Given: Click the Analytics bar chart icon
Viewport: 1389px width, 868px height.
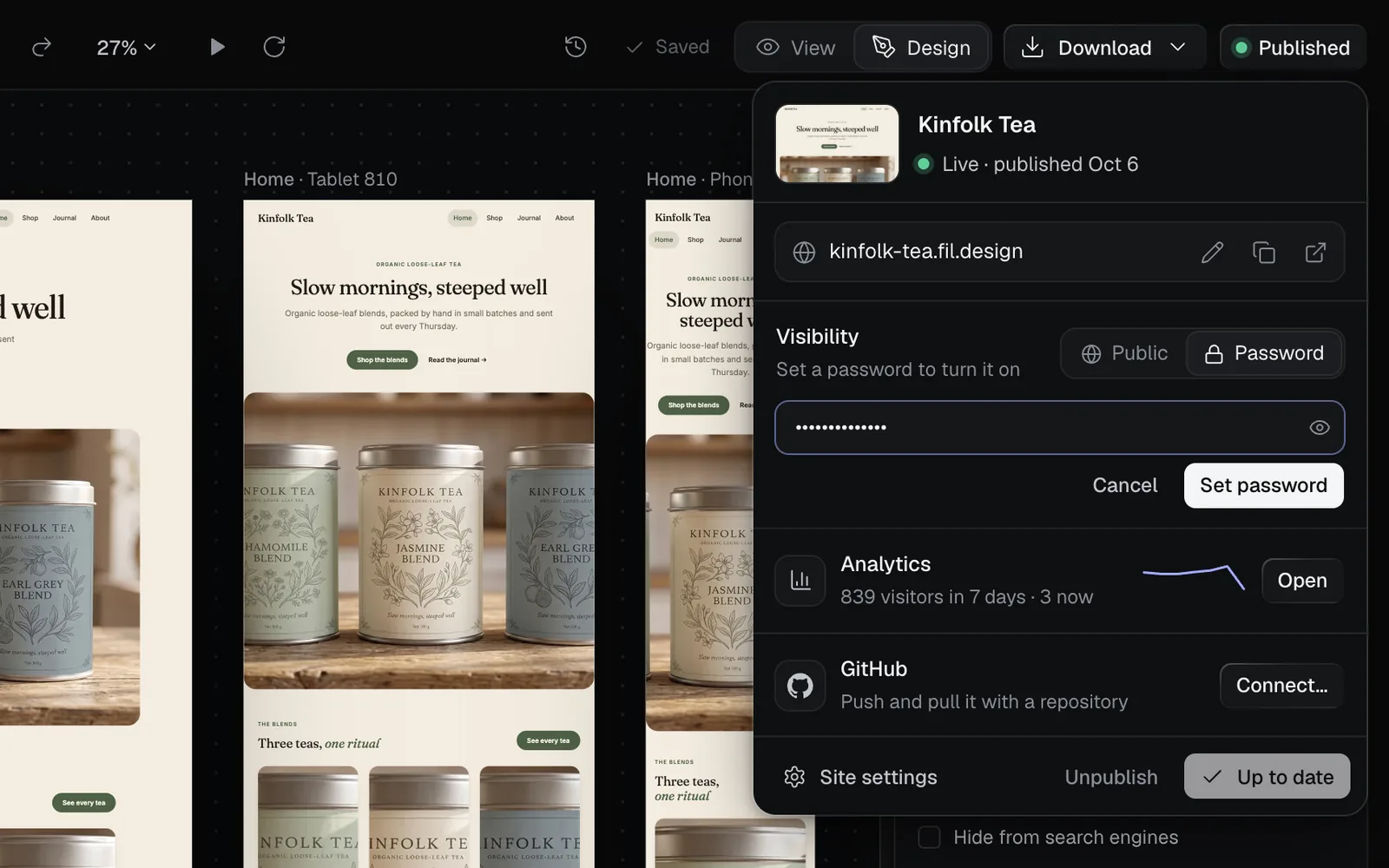Looking at the screenshot, I should (800, 581).
